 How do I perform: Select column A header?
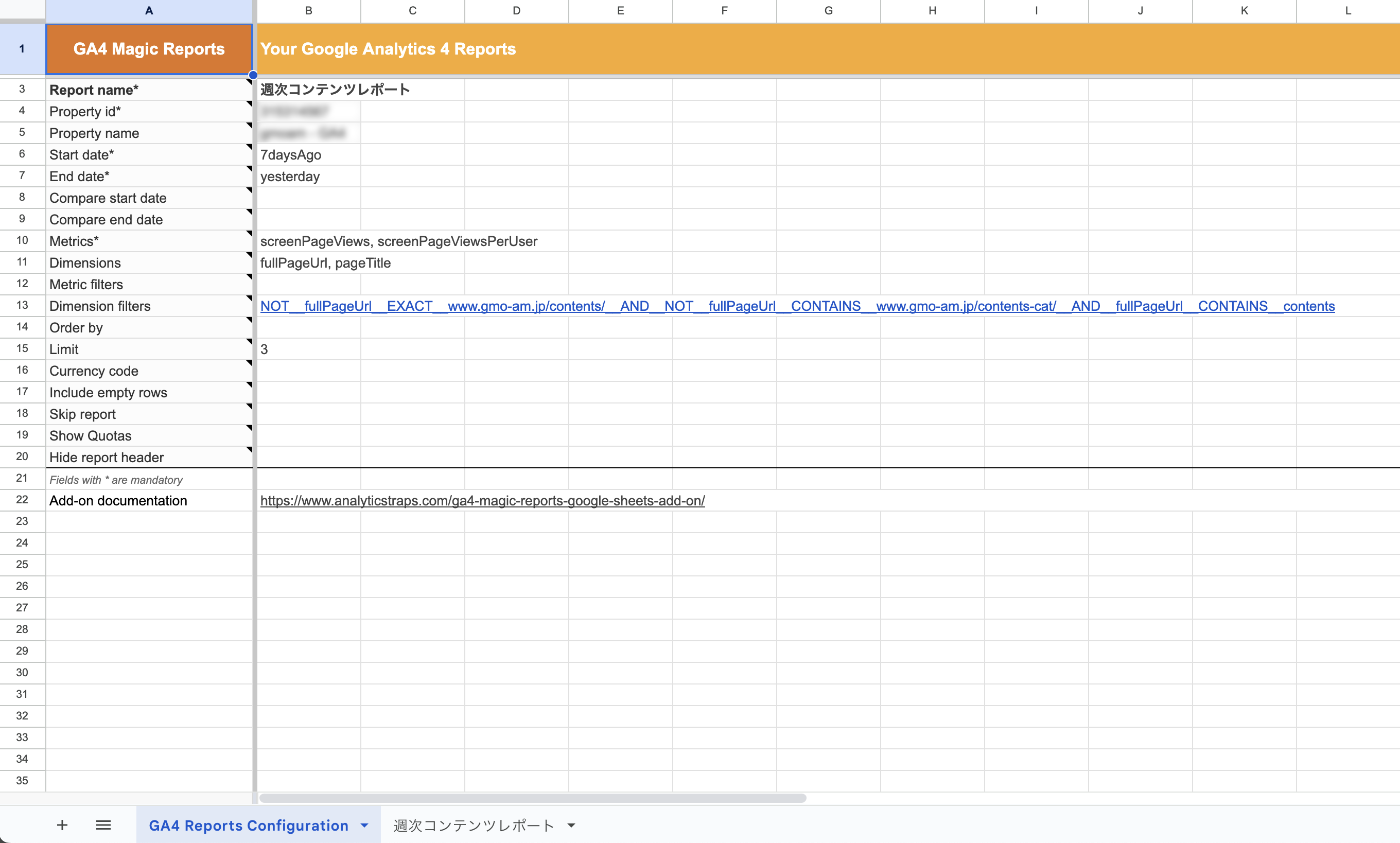pos(149,11)
